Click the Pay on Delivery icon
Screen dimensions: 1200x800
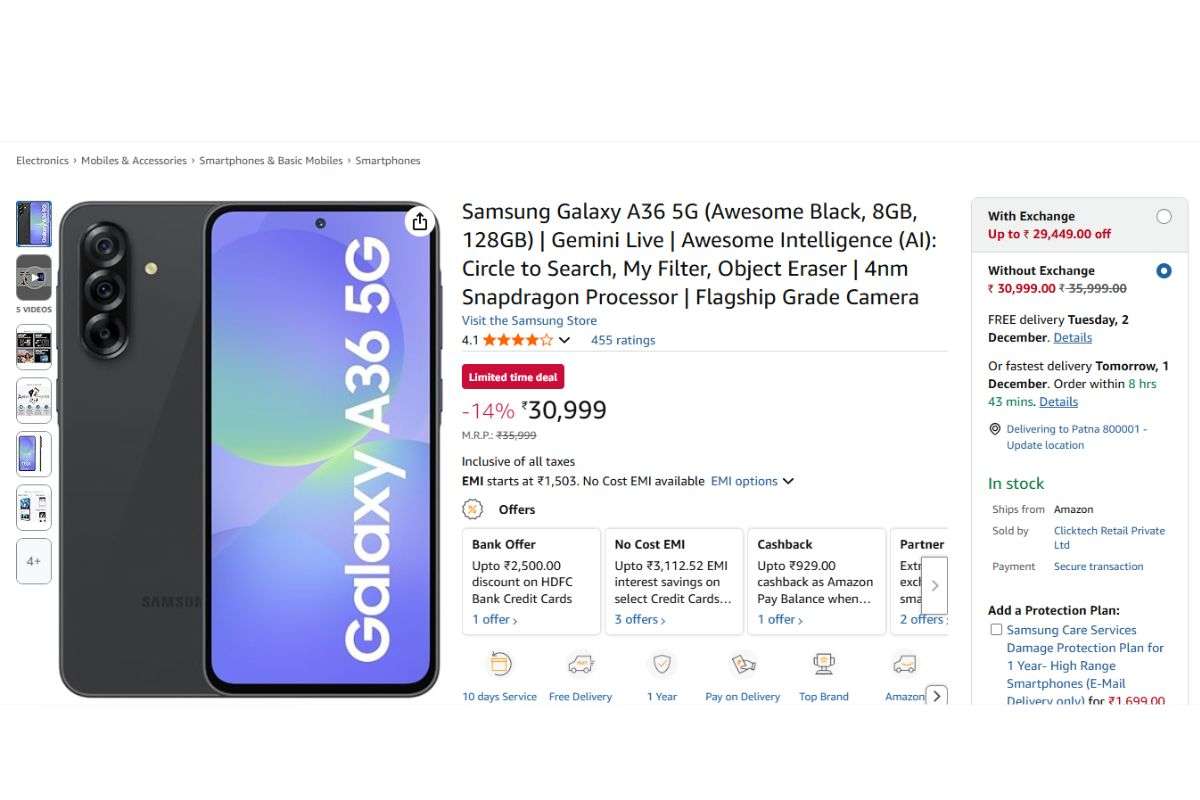point(742,663)
